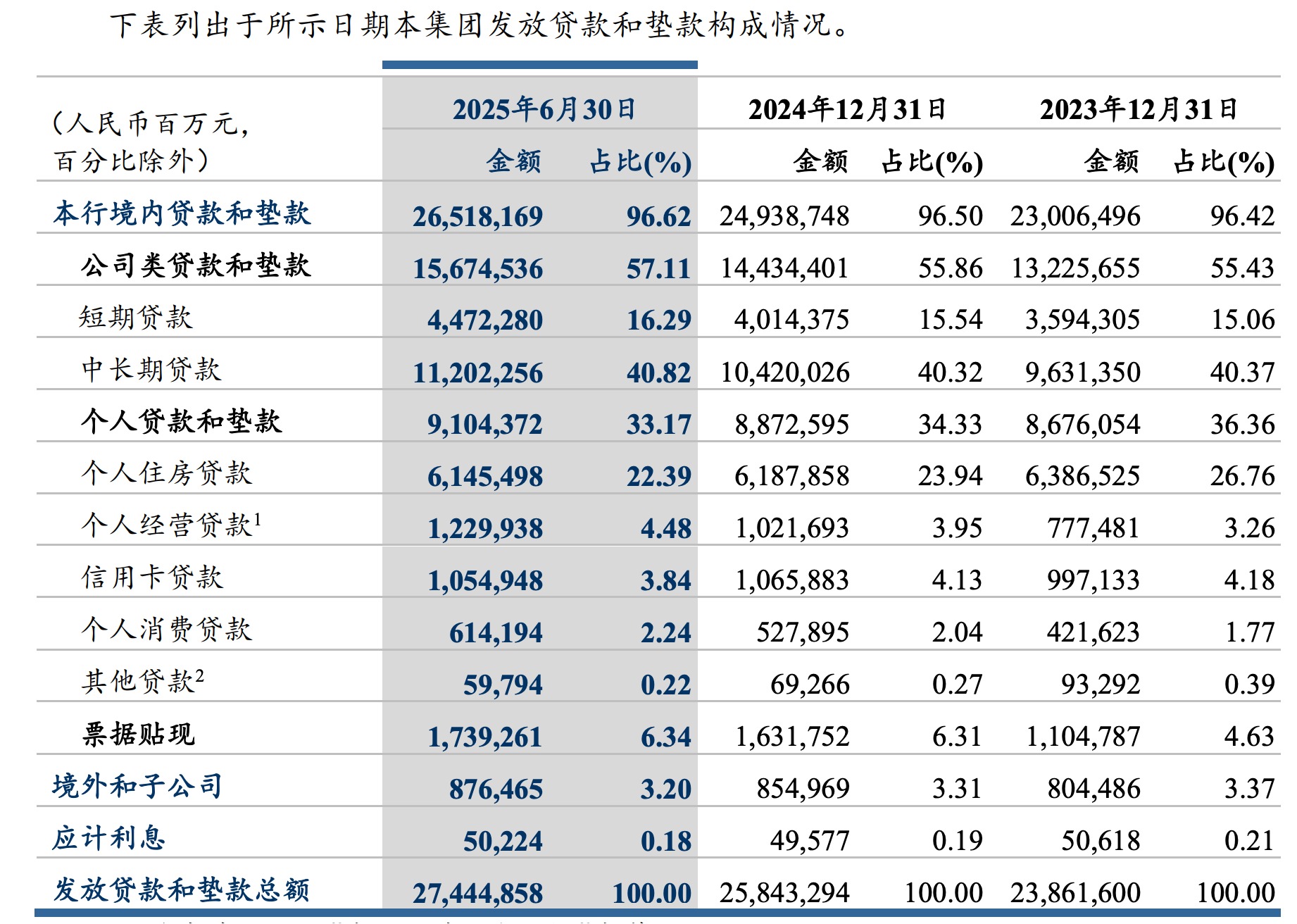Click the 短期贷款 row label
This screenshot has width=1297, height=924.
point(135,318)
